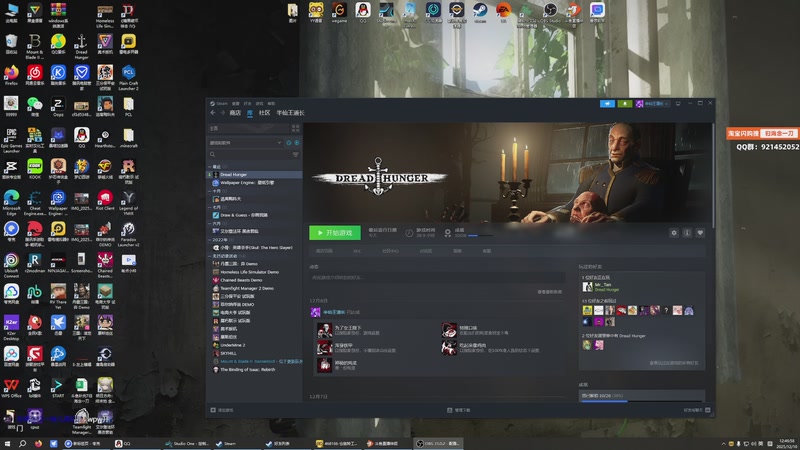The image size is (800, 450).
Task: Go forward with Steam's right arrow
Action: 222,113
